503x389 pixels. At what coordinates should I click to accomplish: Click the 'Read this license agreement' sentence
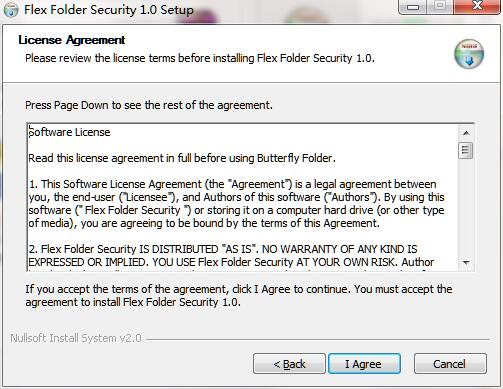(x=182, y=158)
